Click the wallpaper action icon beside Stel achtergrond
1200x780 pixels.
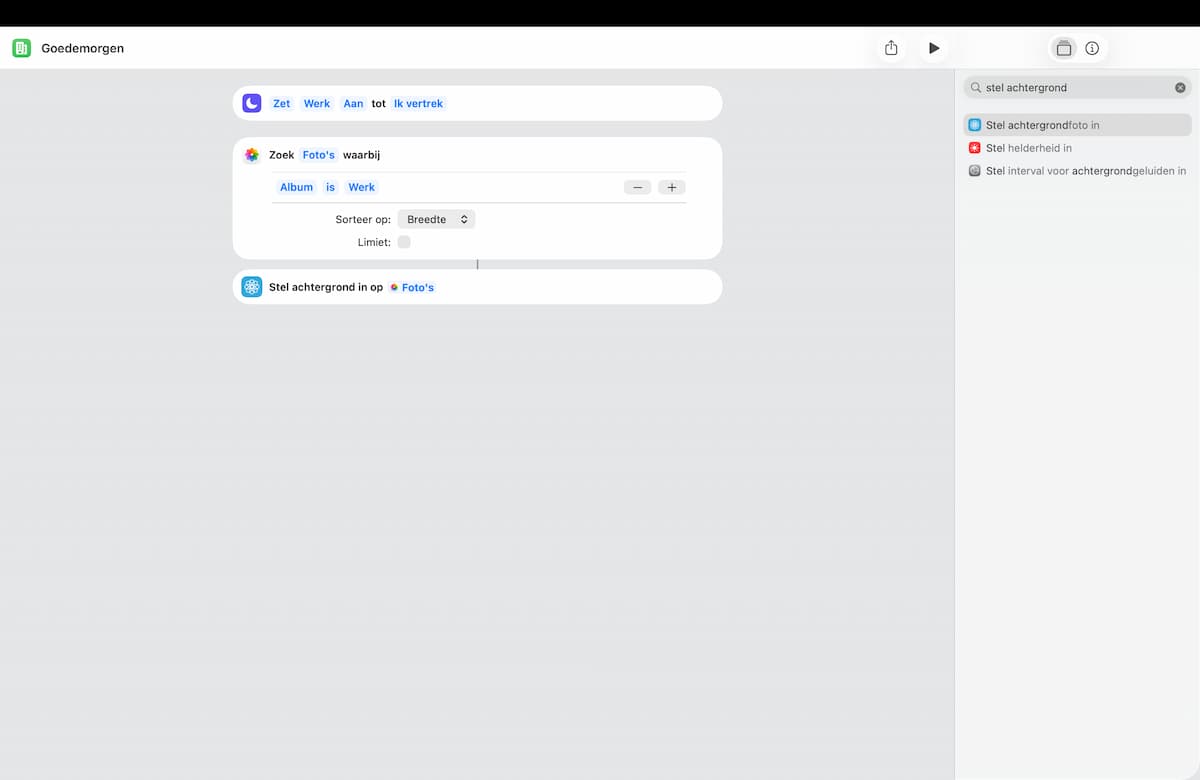tap(252, 287)
